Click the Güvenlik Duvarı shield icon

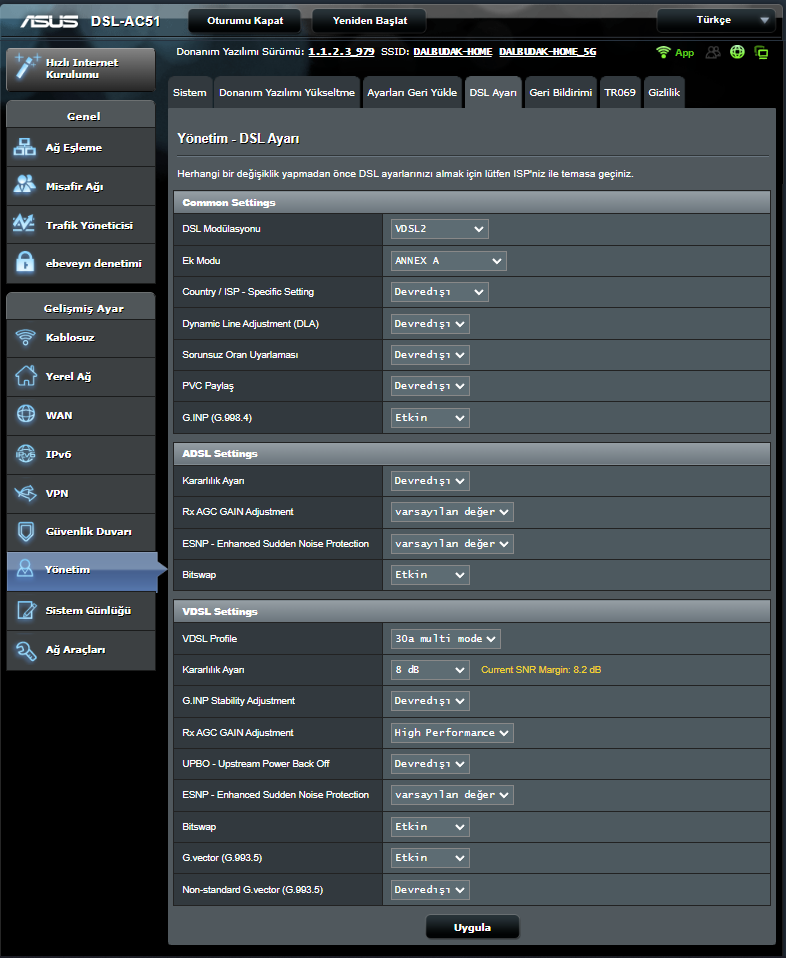pyautogui.click(x=25, y=532)
